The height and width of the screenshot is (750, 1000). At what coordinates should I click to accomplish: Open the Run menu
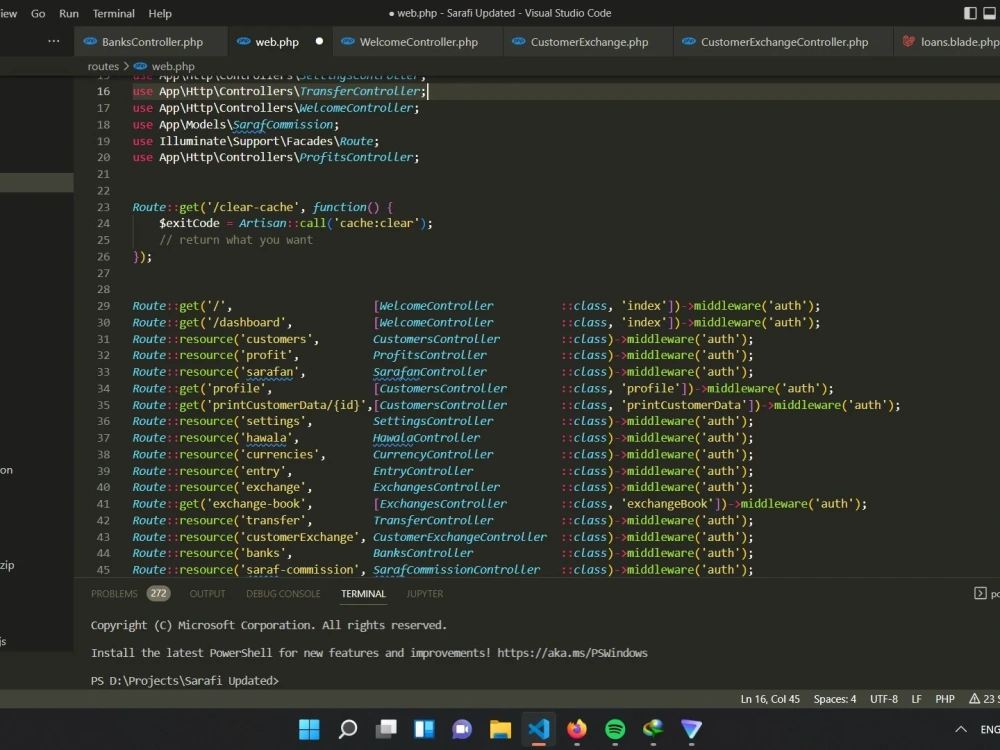pyautogui.click(x=68, y=13)
